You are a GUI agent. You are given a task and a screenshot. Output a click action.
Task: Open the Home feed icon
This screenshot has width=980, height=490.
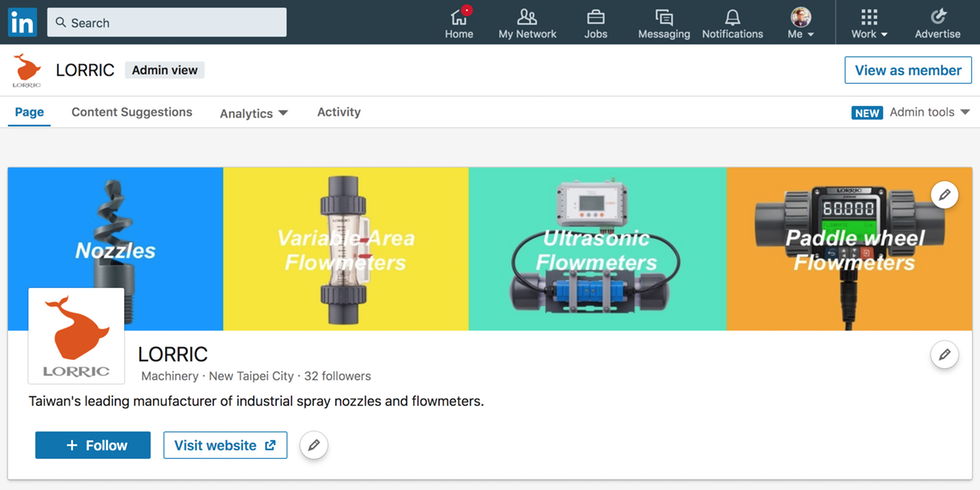coord(459,23)
